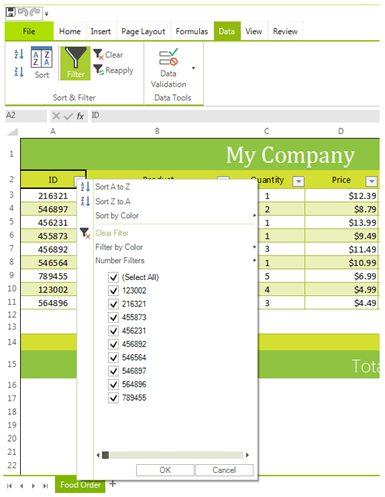Open the Quantity column filter dropdown
This screenshot has width=385, height=497.
[x=298, y=181]
